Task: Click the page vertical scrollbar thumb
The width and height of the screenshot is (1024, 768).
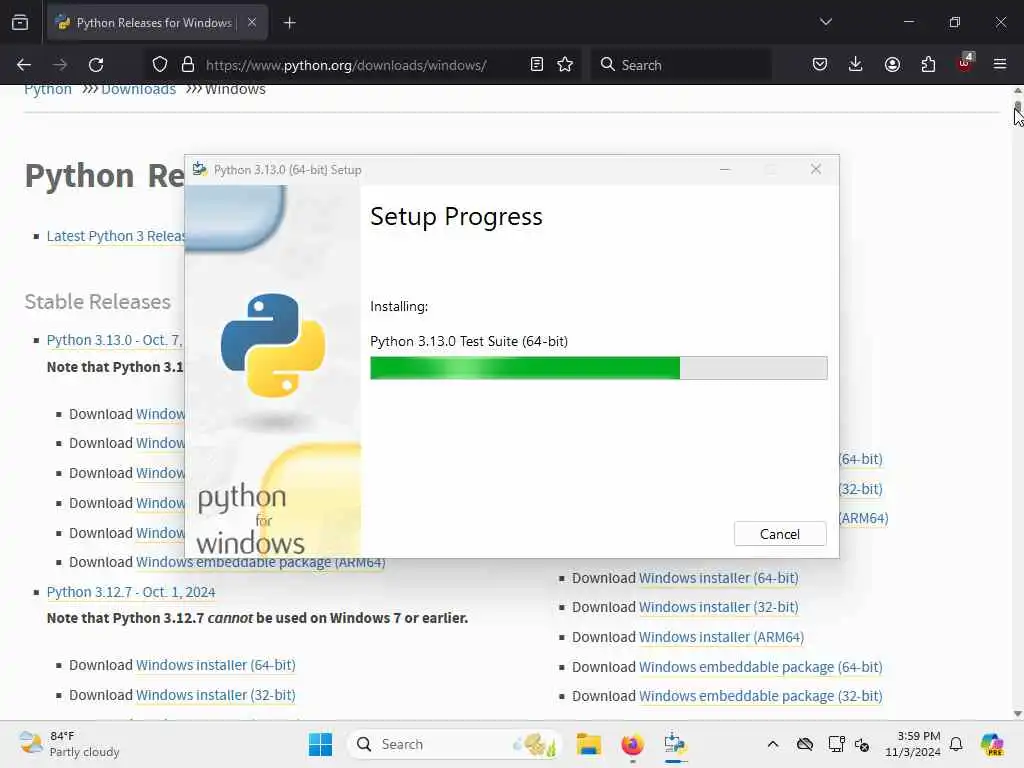Action: (x=1017, y=108)
